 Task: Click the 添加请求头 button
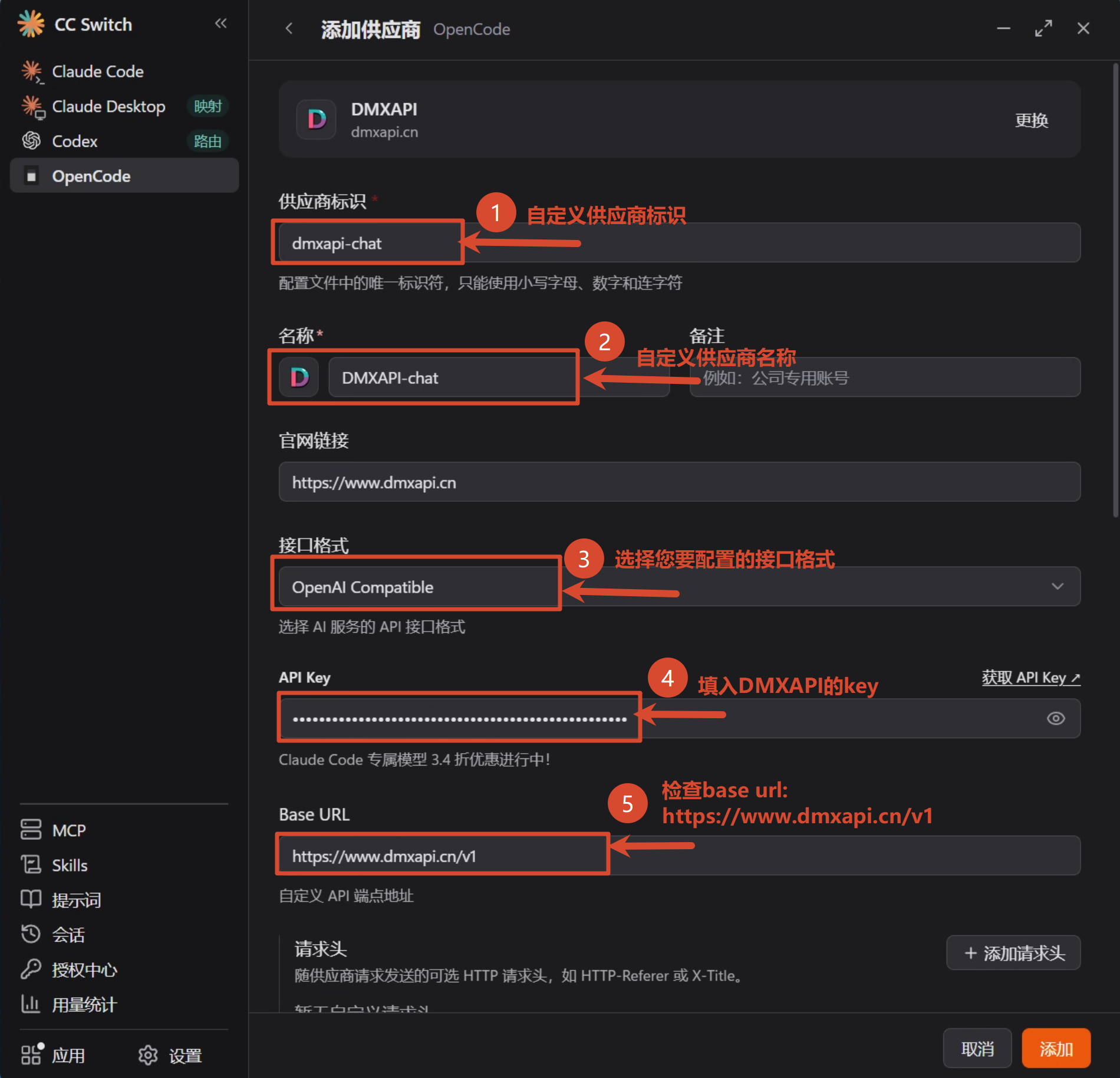1013,953
